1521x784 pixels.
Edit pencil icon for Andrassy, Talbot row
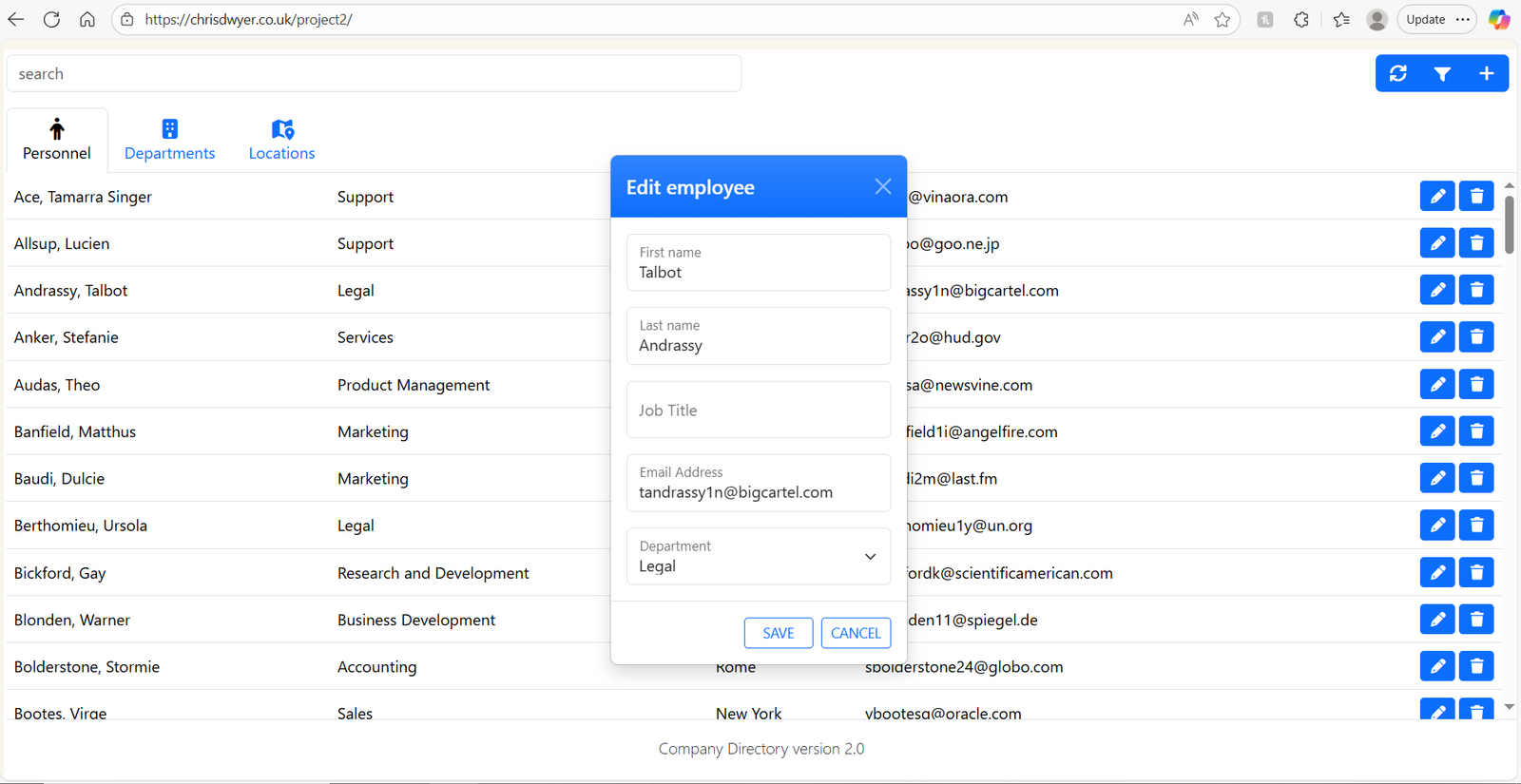1437,290
